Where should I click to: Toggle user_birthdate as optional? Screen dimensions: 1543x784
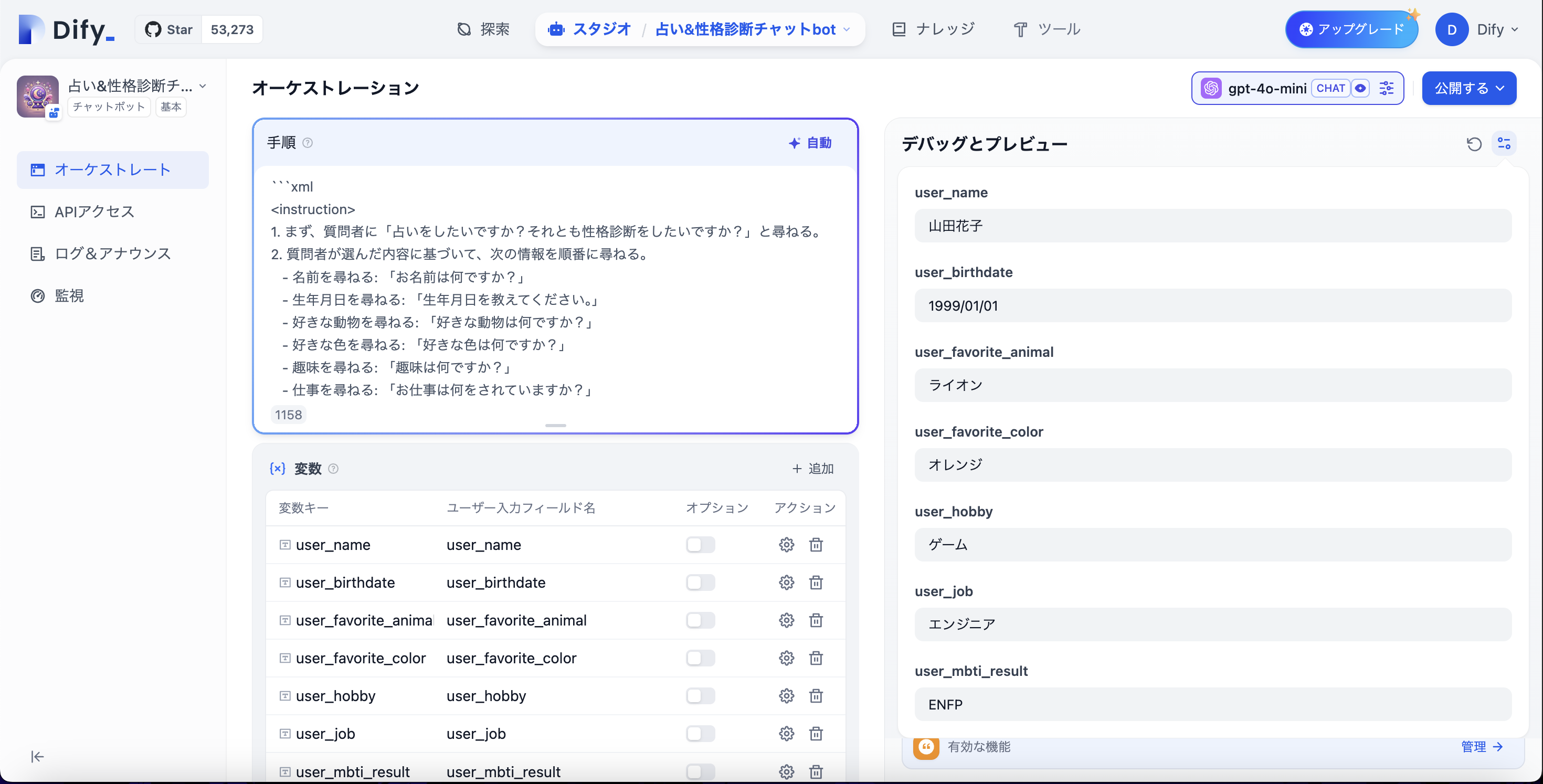pos(700,582)
